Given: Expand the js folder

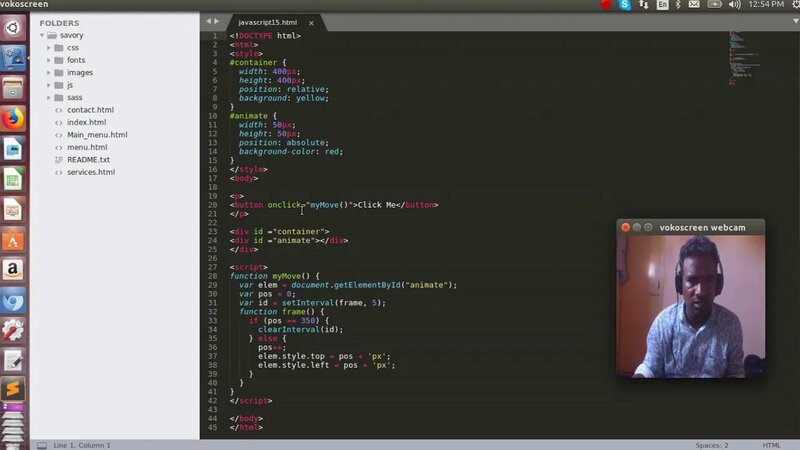Looking at the screenshot, I should (49, 85).
